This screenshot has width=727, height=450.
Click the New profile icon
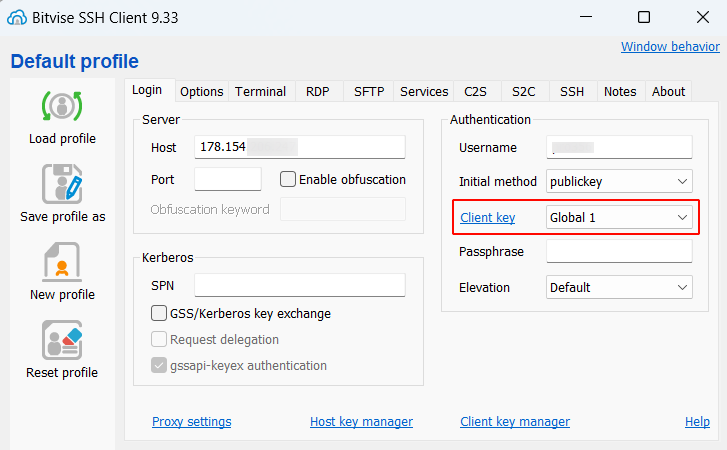point(62,262)
